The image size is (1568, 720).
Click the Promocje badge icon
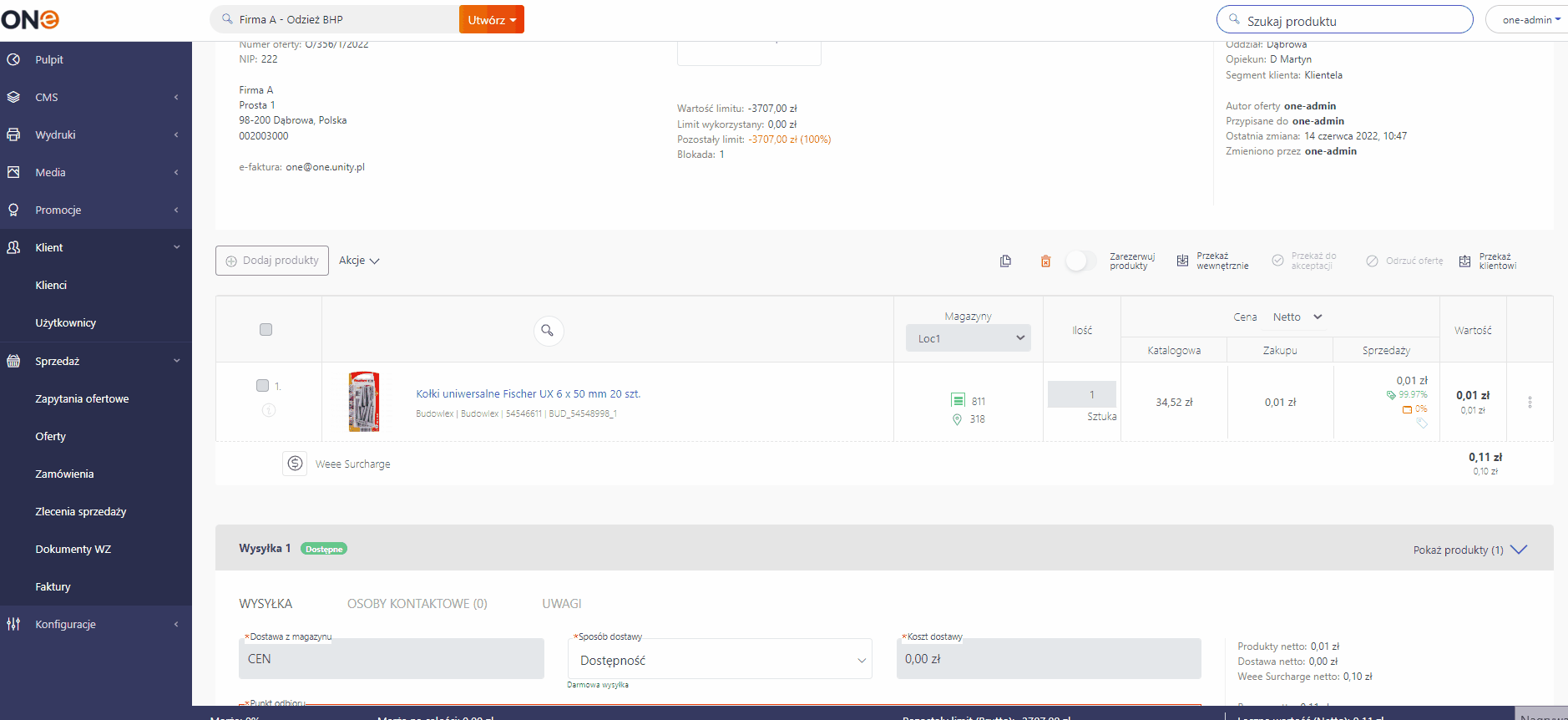pyautogui.click(x=13, y=210)
